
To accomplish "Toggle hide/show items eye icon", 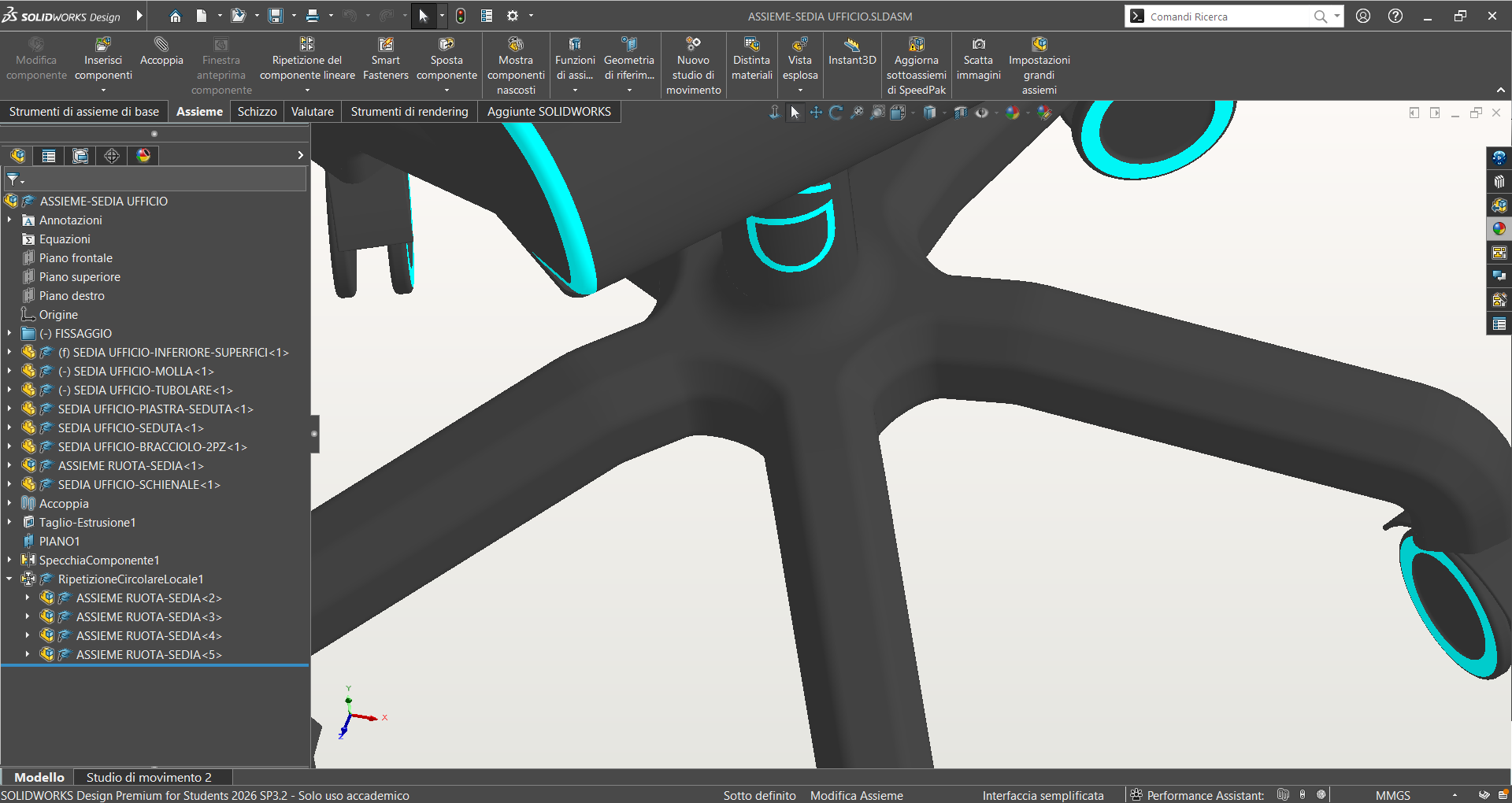I will 982,113.
